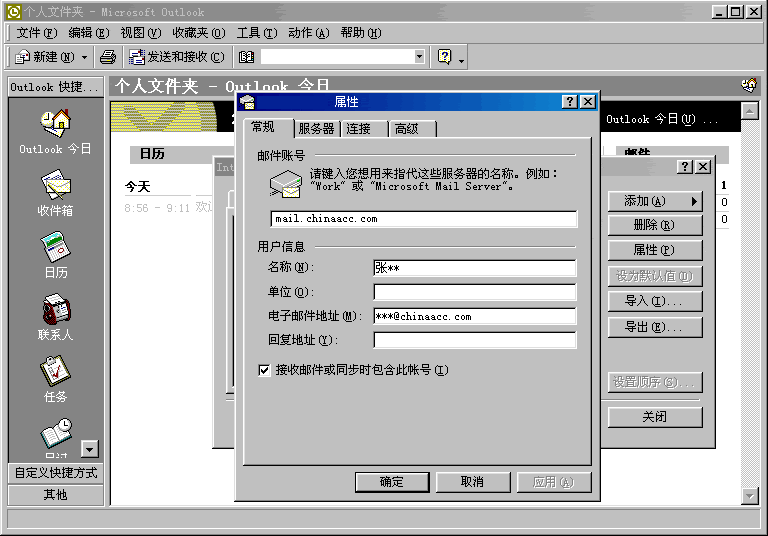Click the Send and Receive (发送和接收) button

176,57
